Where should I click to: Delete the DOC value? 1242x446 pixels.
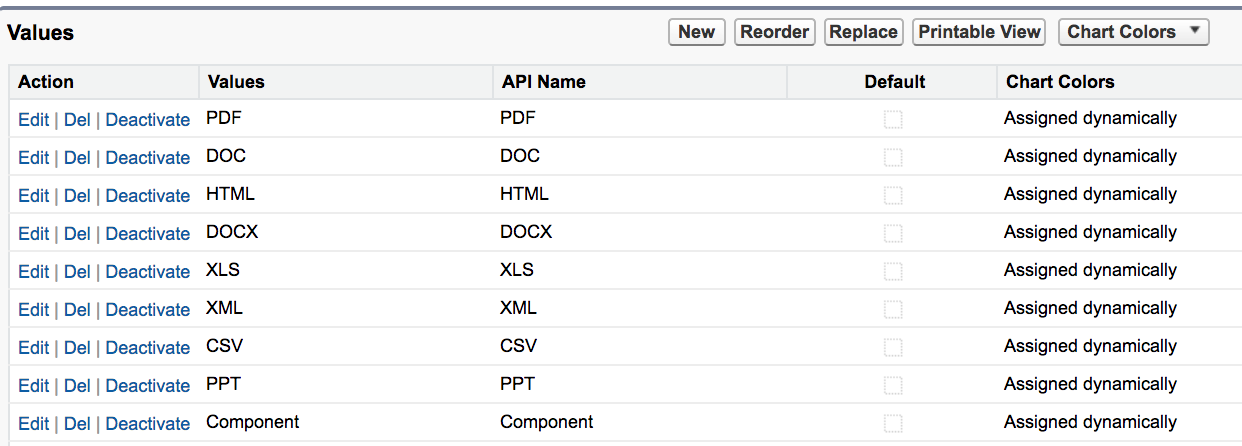pyautogui.click(x=77, y=158)
